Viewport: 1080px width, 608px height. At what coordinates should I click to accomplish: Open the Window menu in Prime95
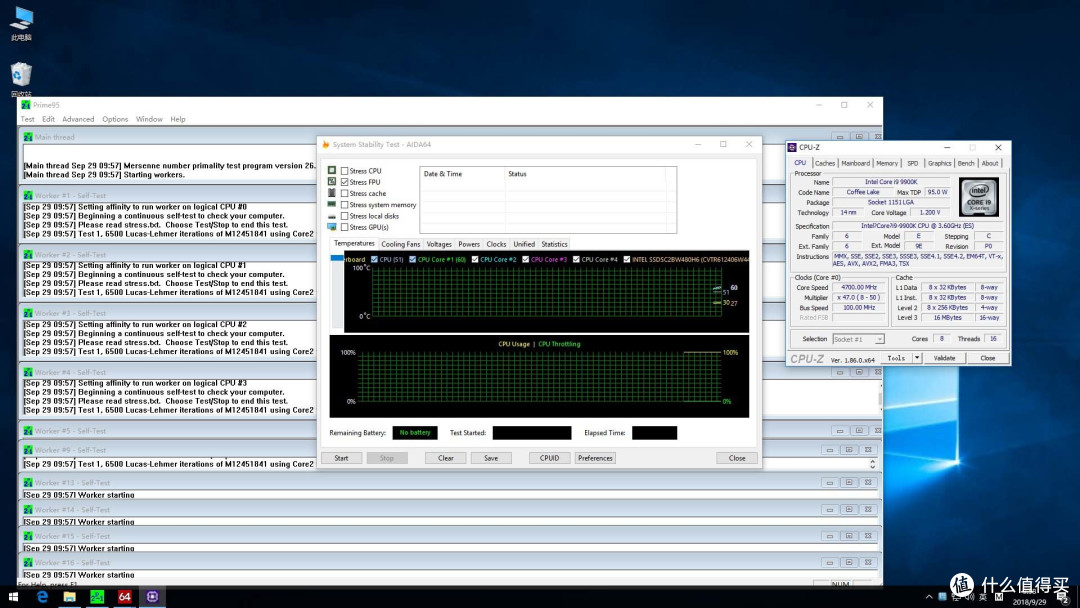tap(149, 119)
